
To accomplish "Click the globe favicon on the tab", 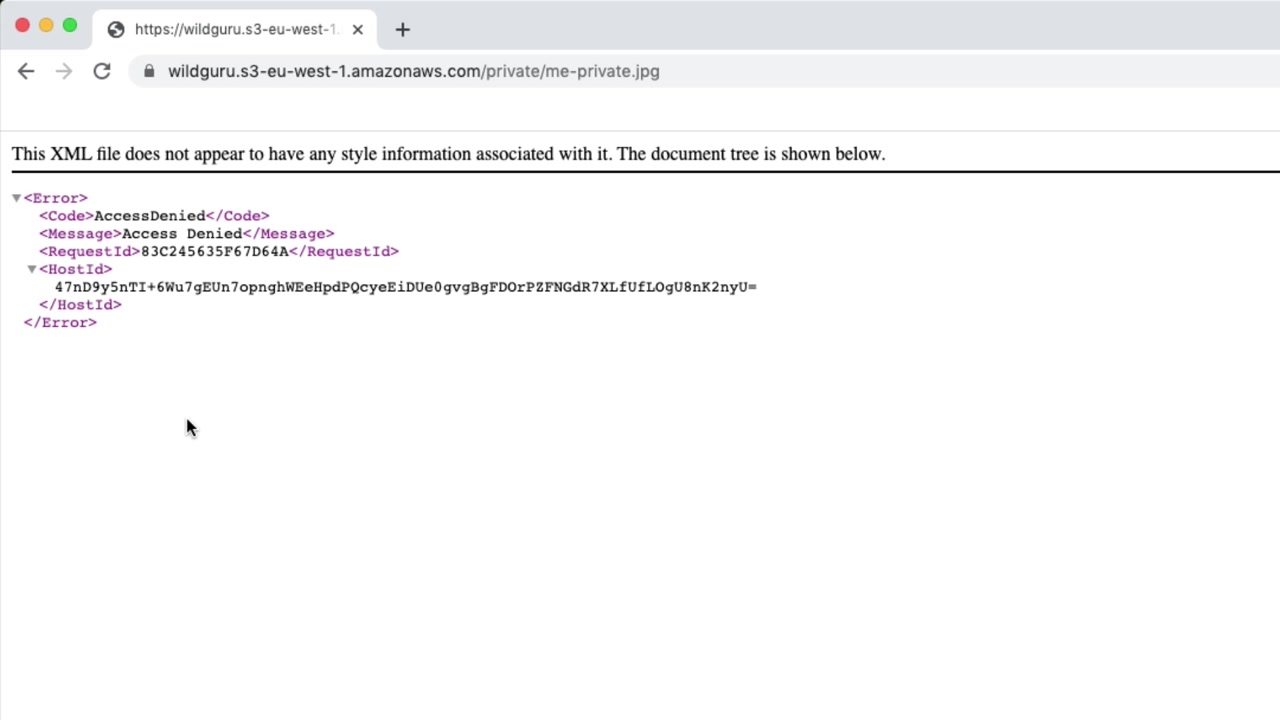I will (x=116, y=29).
